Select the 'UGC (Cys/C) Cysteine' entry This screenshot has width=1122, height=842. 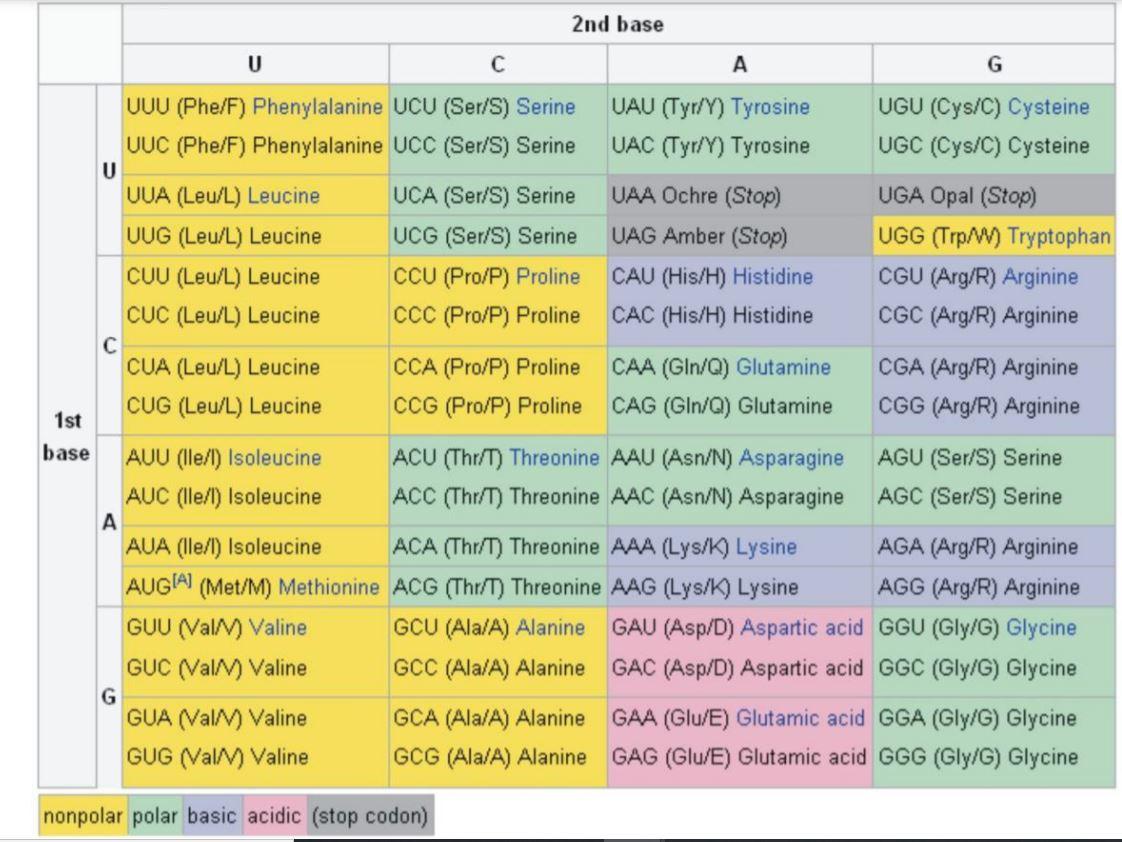(984, 146)
